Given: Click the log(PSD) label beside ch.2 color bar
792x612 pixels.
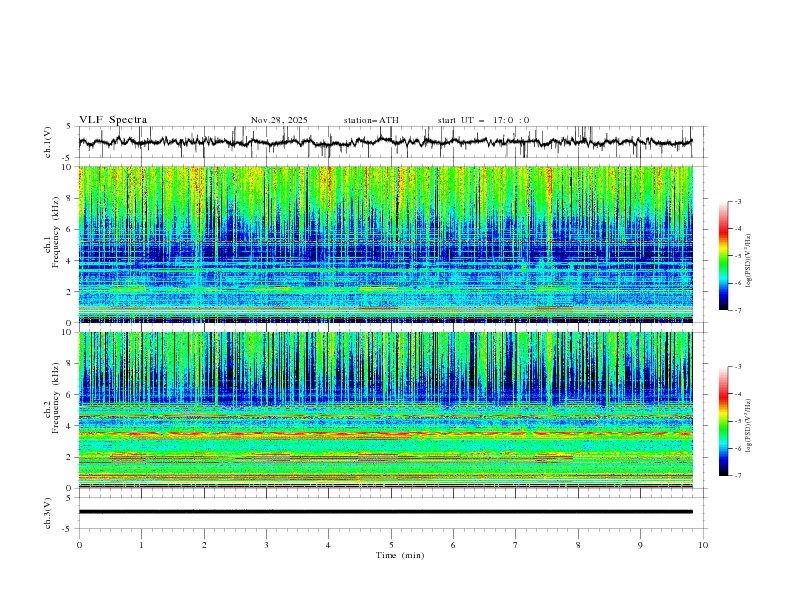Looking at the screenshot, I should [749, 425].
